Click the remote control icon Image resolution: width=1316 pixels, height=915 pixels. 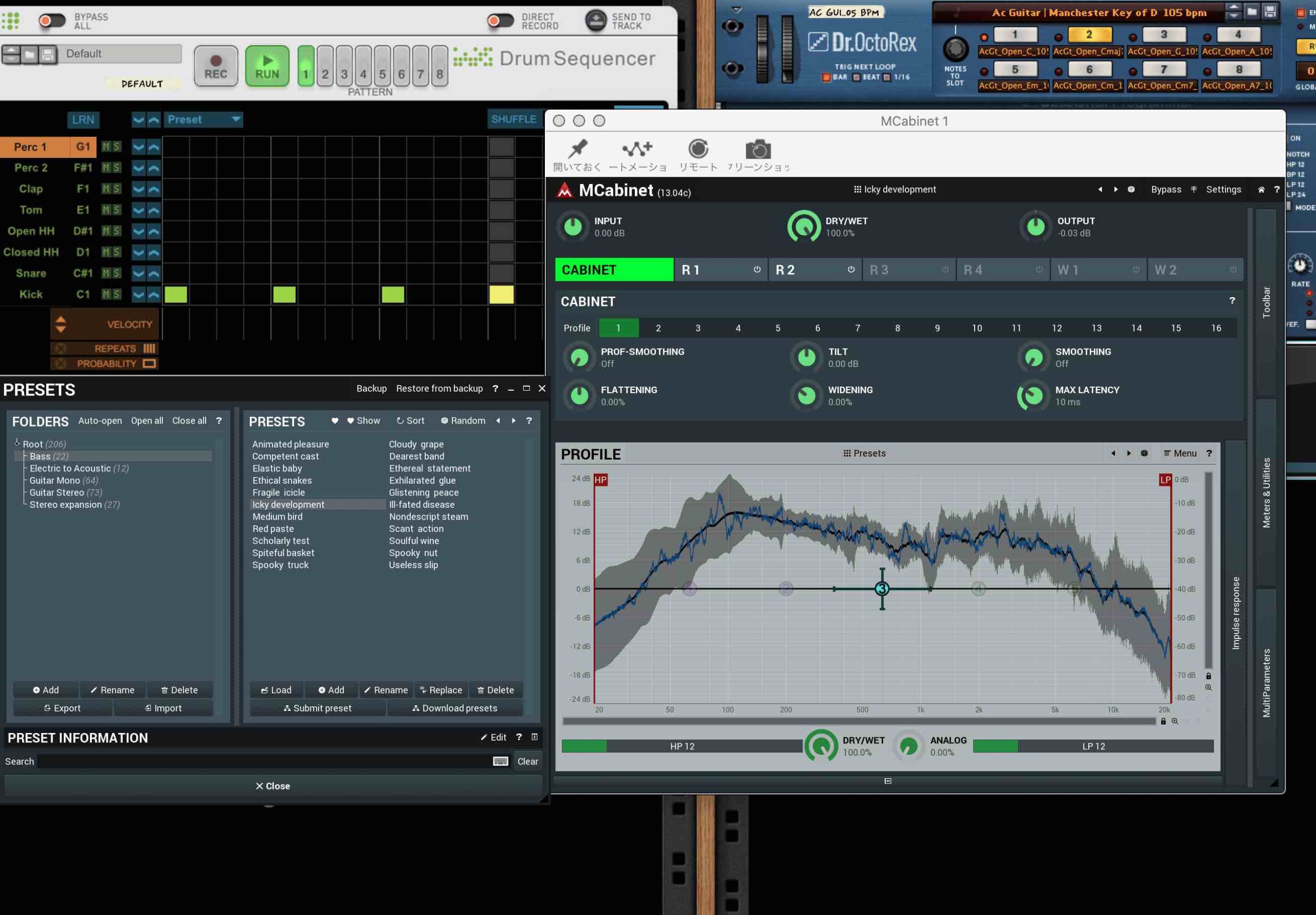click(698, 149)
